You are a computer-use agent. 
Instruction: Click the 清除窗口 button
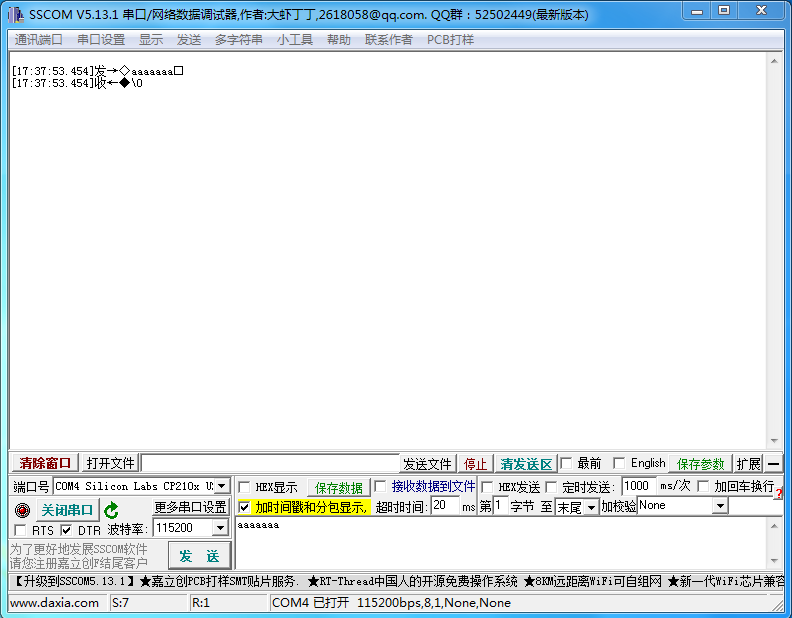pos(45,463)
